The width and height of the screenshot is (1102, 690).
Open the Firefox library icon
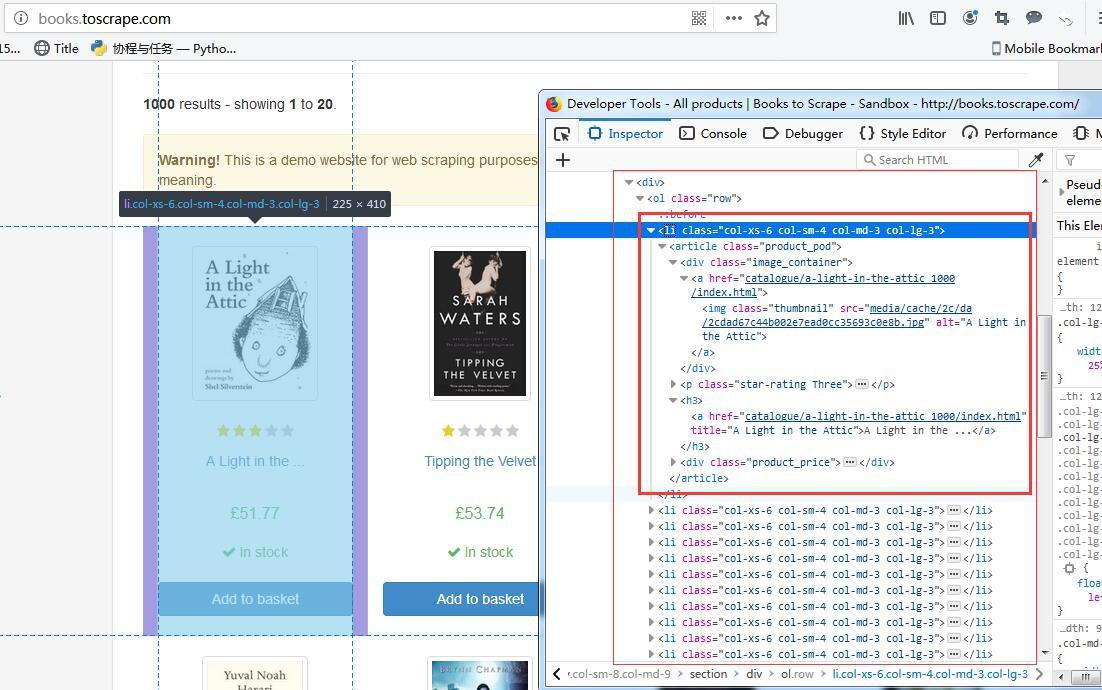coord(906,18)
